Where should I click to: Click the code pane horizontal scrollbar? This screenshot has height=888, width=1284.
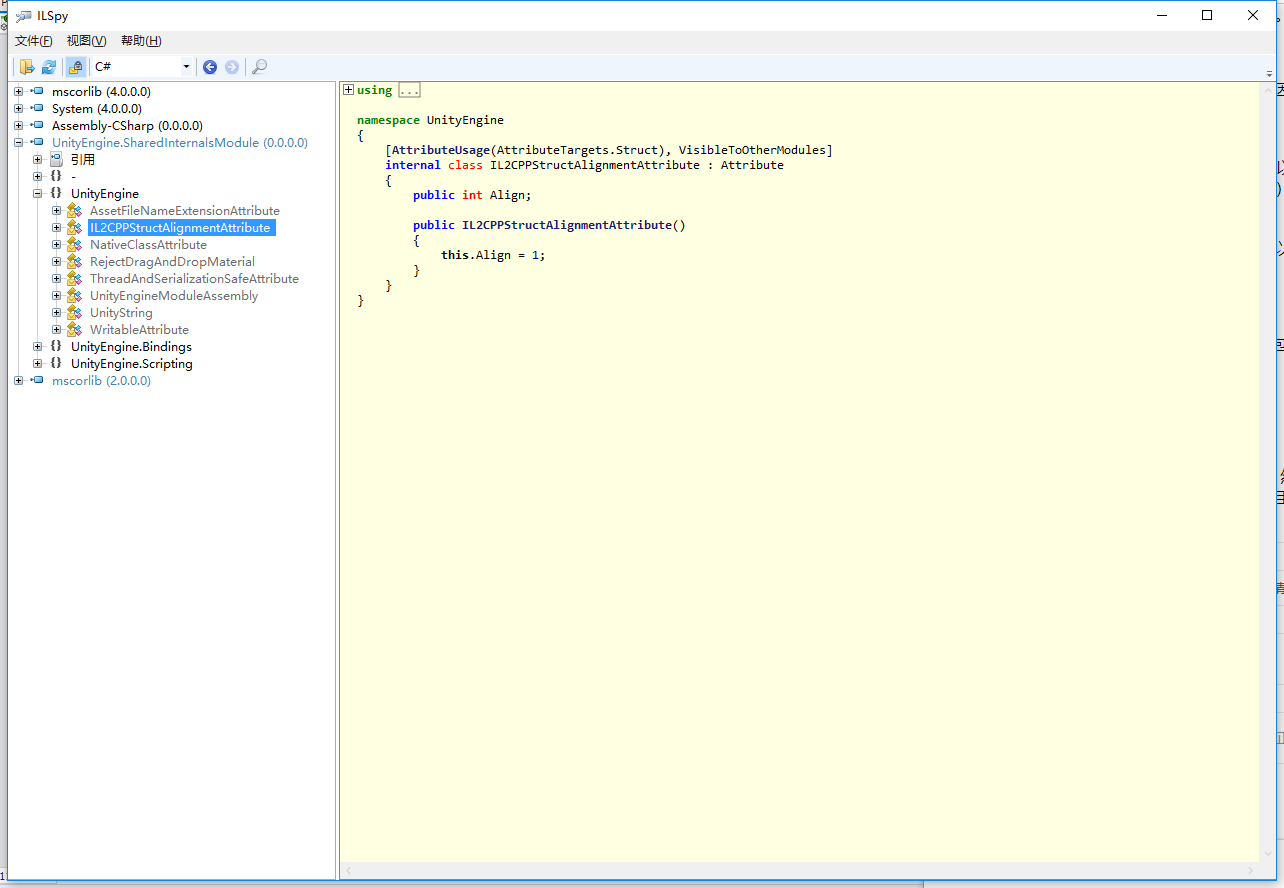[x=799, y=871]
